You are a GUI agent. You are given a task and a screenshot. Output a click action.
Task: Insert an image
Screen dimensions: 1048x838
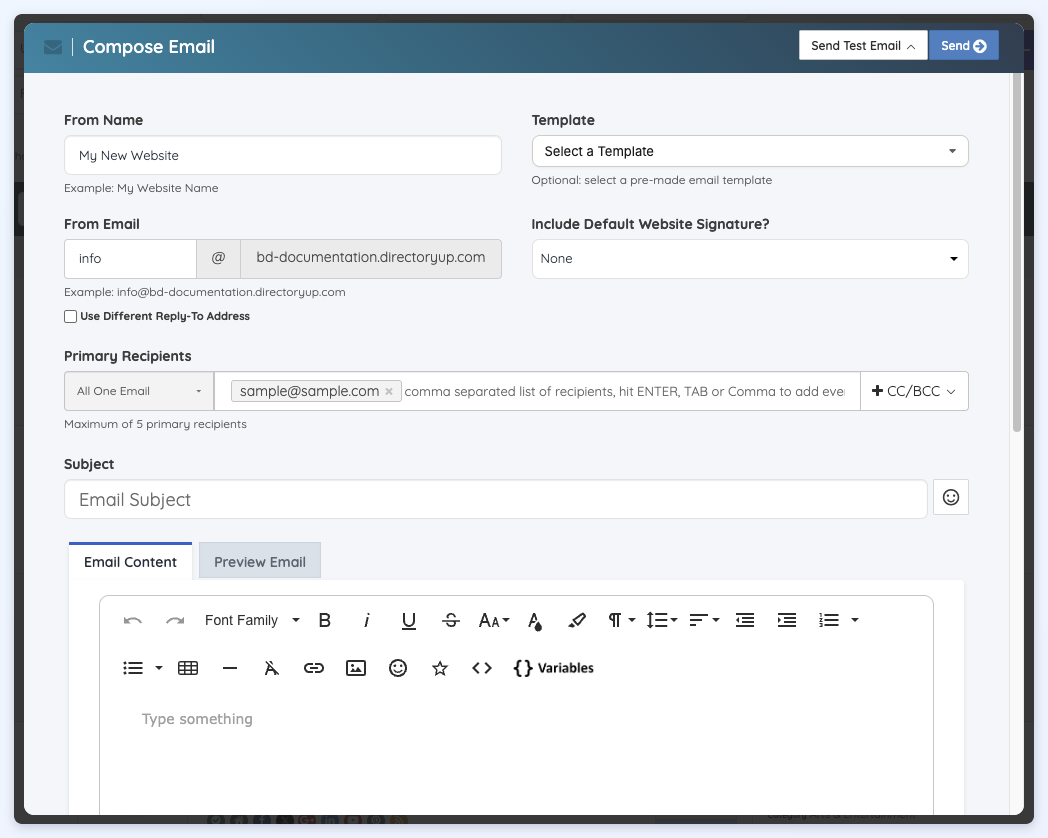[356, 668]
